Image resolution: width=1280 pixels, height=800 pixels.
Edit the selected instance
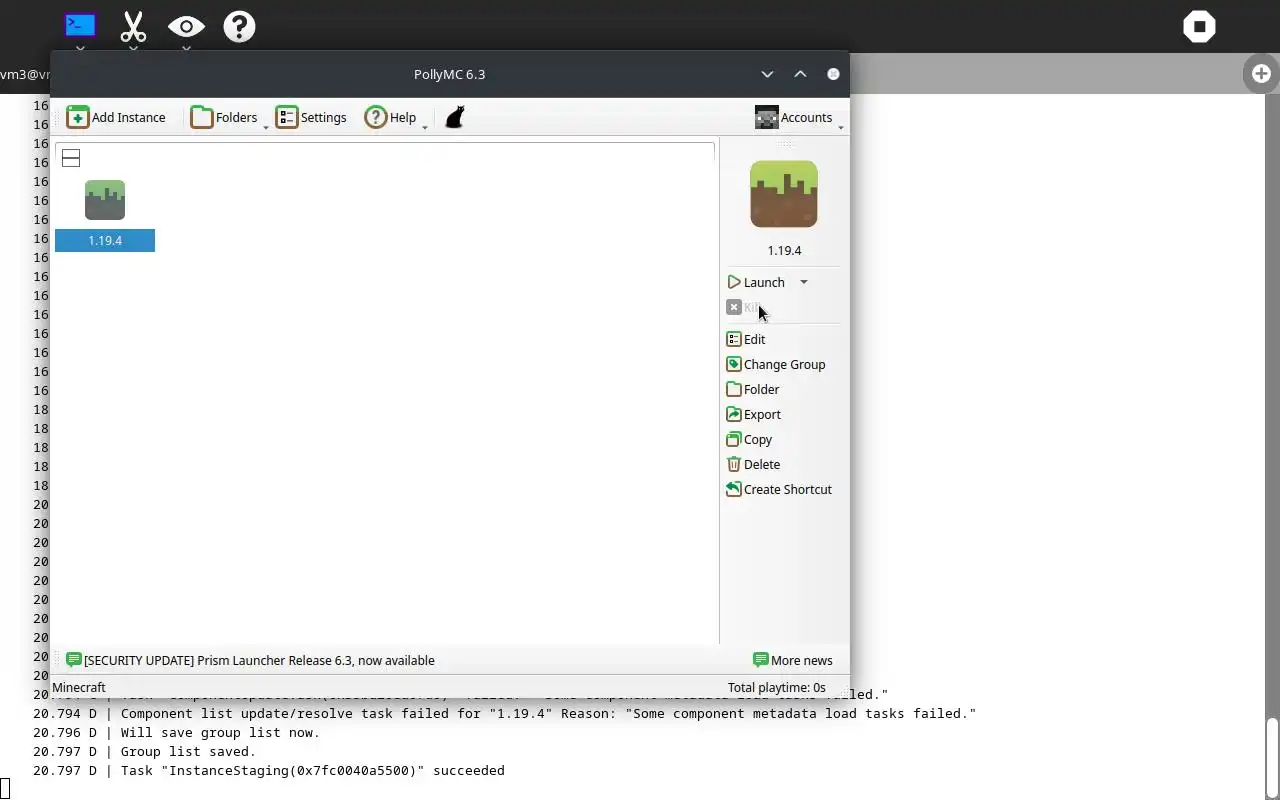point(746,339)
